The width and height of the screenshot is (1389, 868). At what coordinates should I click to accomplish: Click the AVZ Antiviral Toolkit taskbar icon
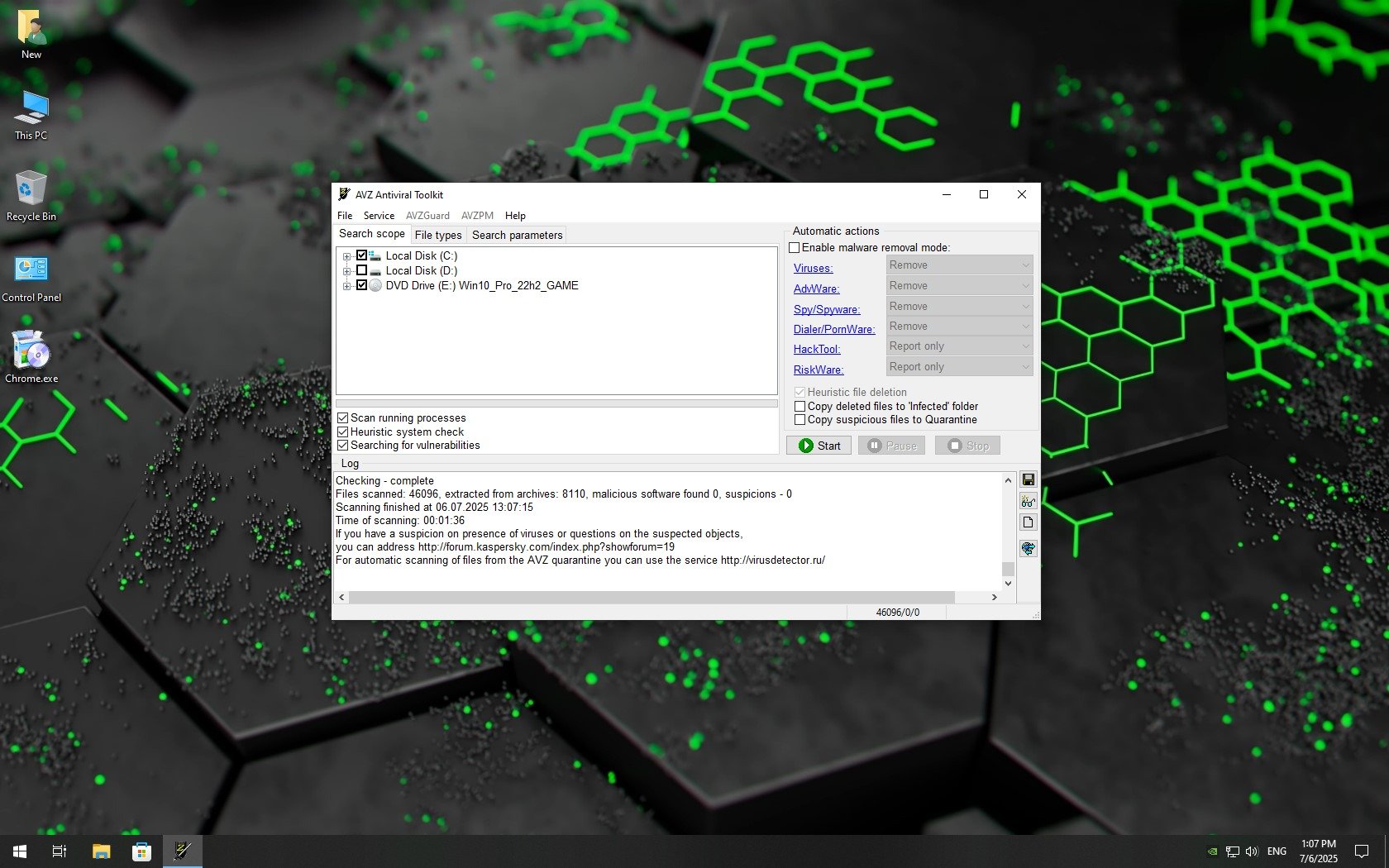[x=182, y=851]
